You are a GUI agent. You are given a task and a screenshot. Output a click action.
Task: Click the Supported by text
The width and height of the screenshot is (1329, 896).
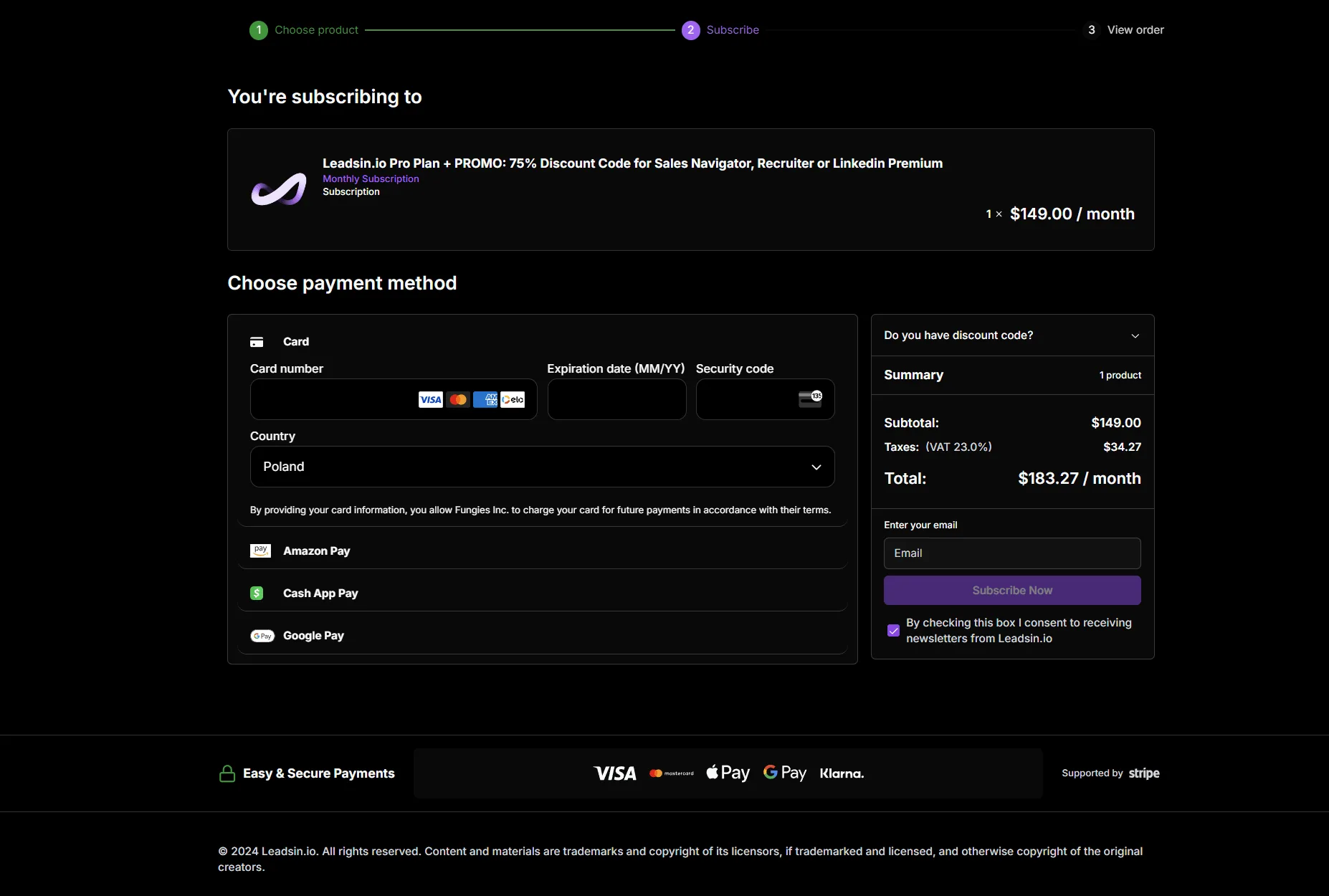click(1092, 773)
